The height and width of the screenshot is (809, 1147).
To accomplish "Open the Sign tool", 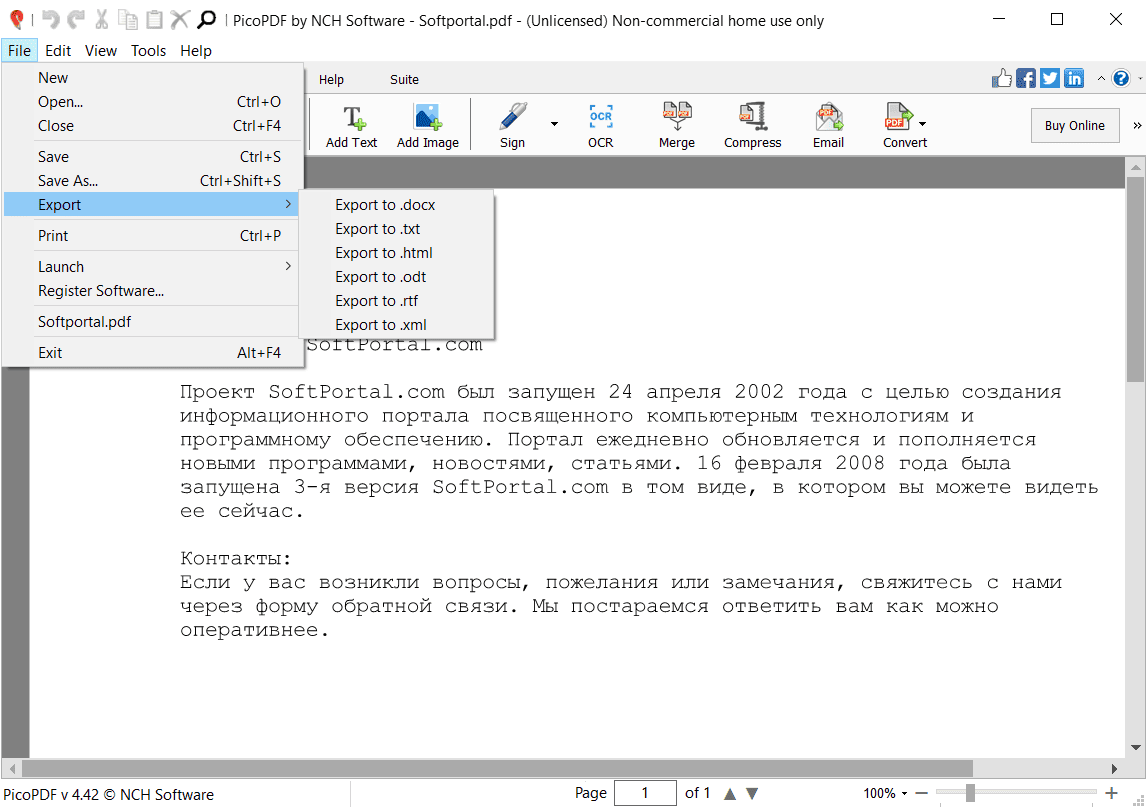I will coord(512,127).
